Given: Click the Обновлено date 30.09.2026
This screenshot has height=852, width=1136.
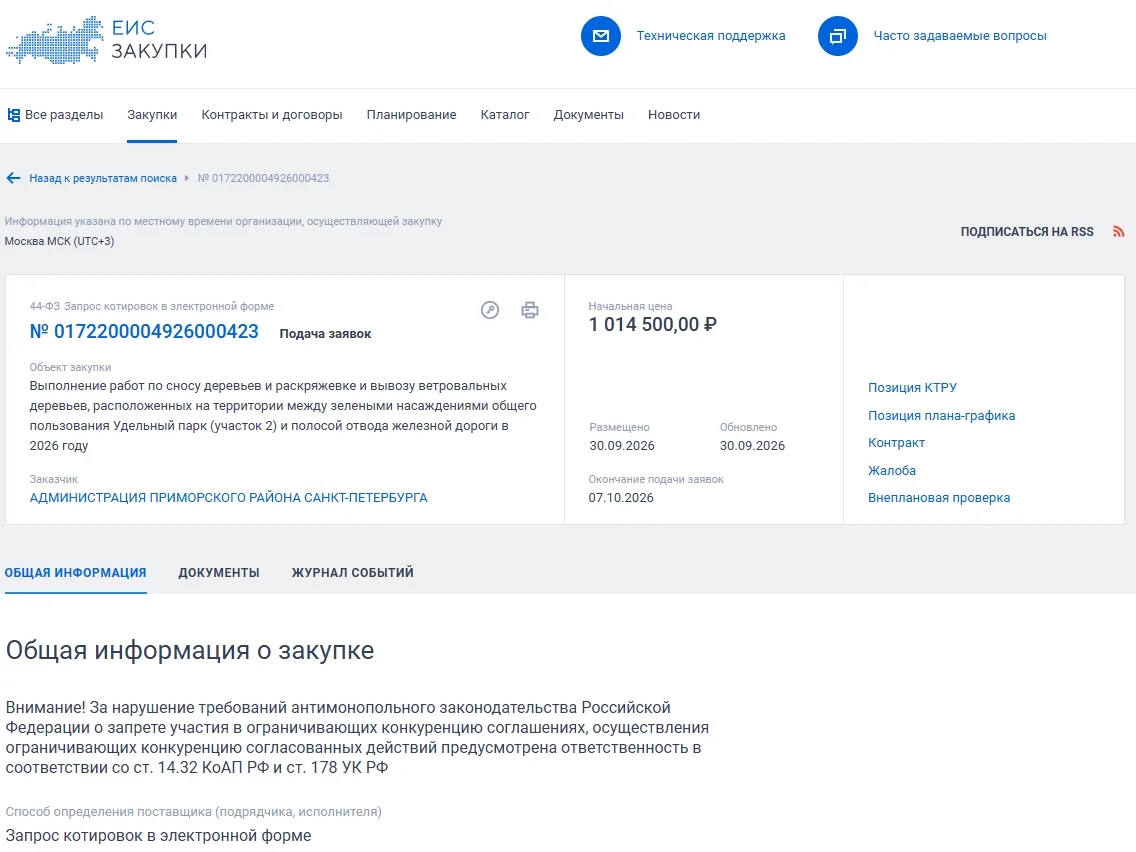Looking at the screenshot, I should (752, 446).
